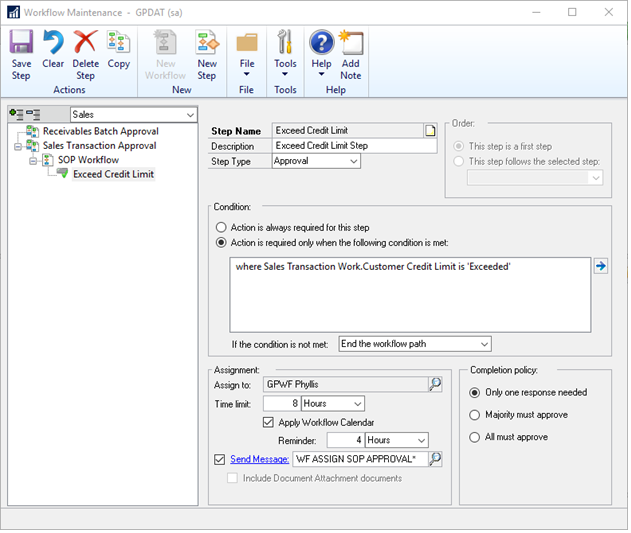The image size is (631, 533).
Task: Click the New Step icon
Action: point(207,44)
